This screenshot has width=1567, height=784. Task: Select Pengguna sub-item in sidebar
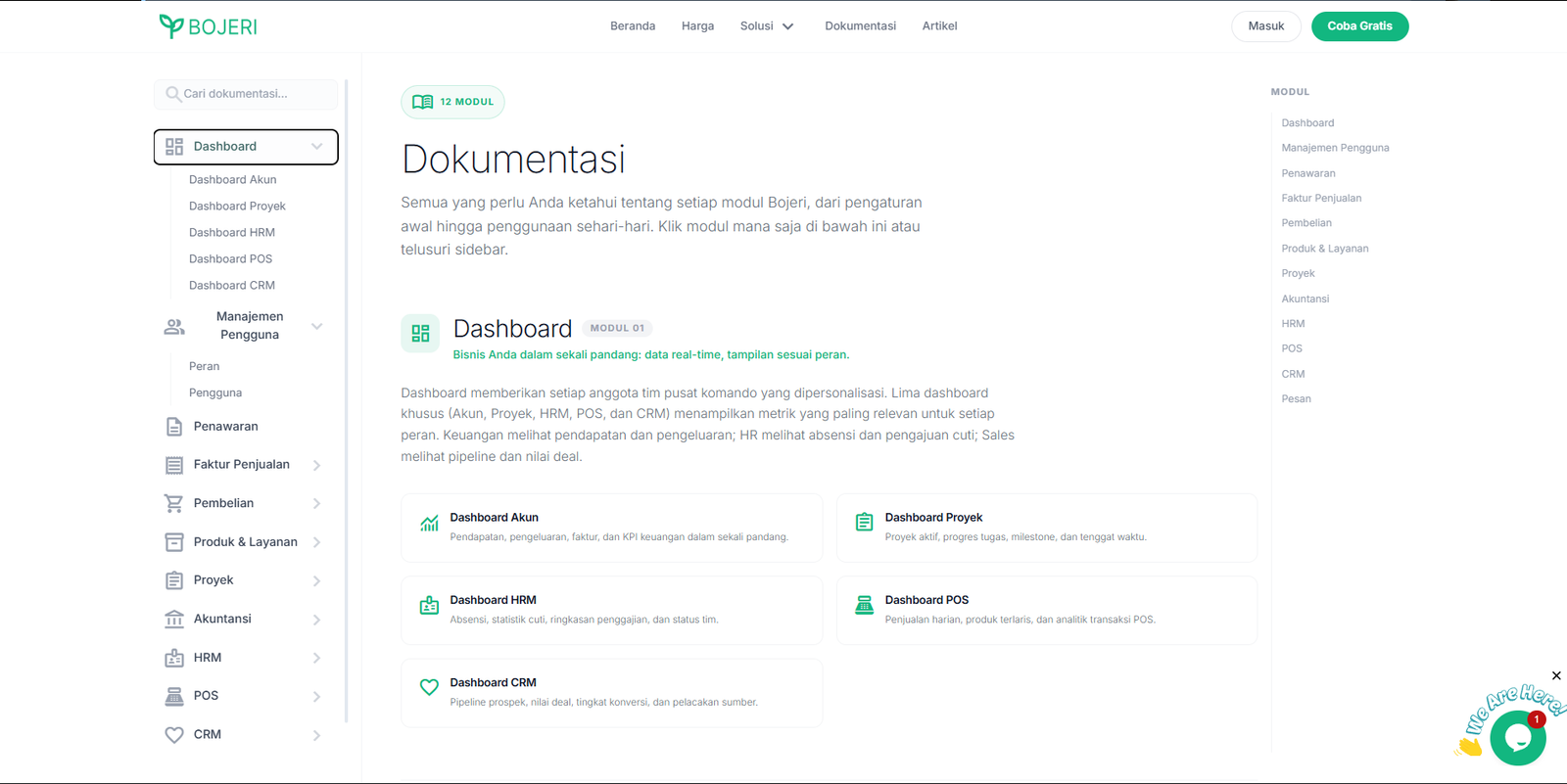coord(215,393)
